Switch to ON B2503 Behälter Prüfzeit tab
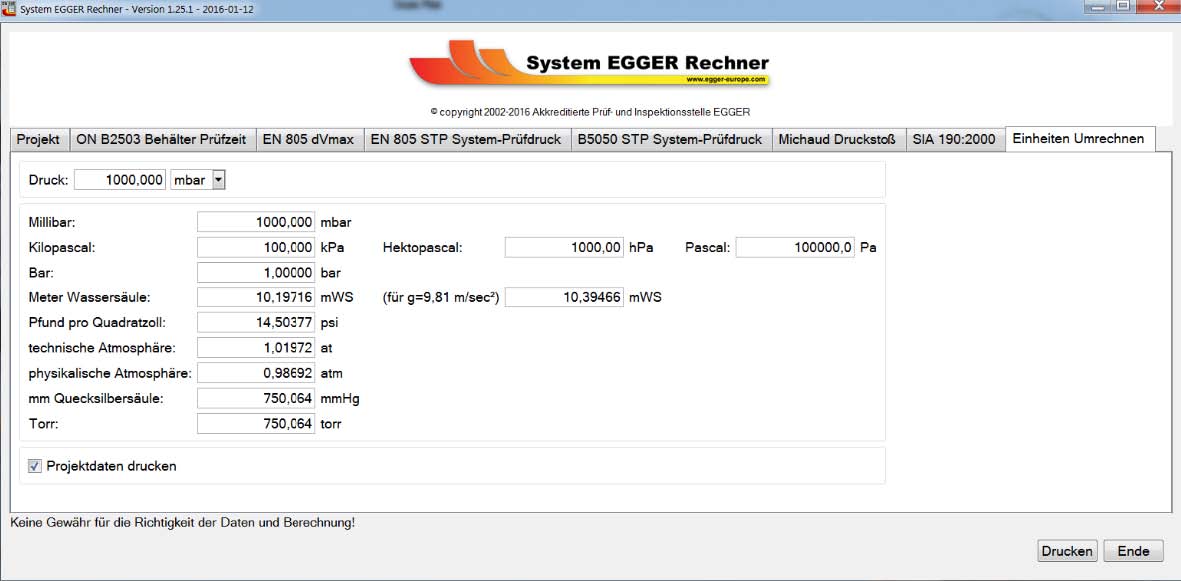The width and height of the screenshot is (1181, 581). (x=161, y=139)
